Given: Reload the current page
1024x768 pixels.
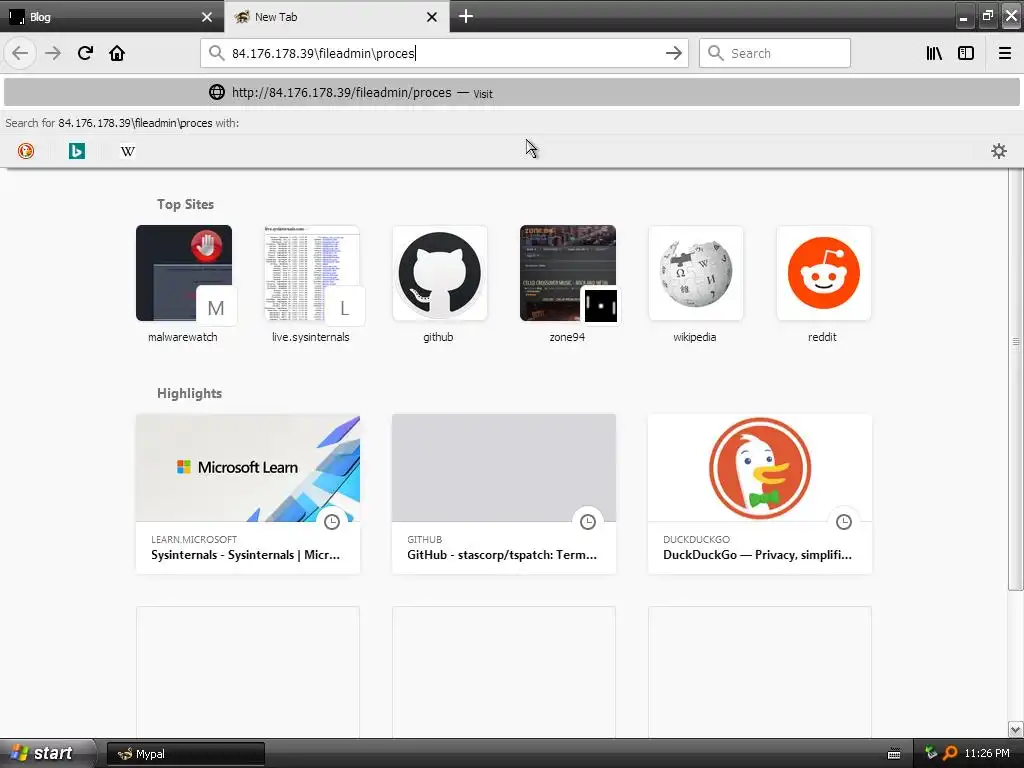Looking at the screenshot, I should click(86, 54).
